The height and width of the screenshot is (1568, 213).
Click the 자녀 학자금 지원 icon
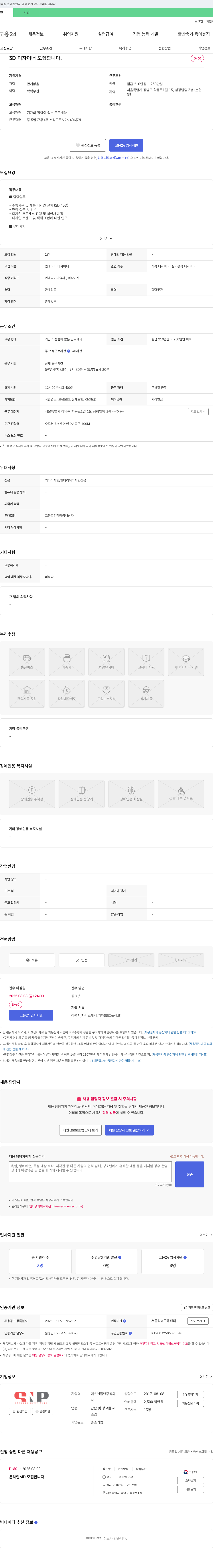[186, 662]
